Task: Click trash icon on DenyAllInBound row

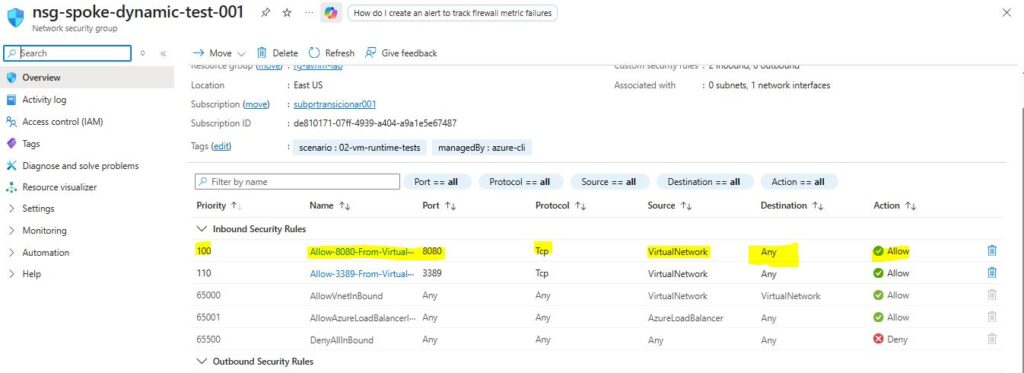Action: 992,339
